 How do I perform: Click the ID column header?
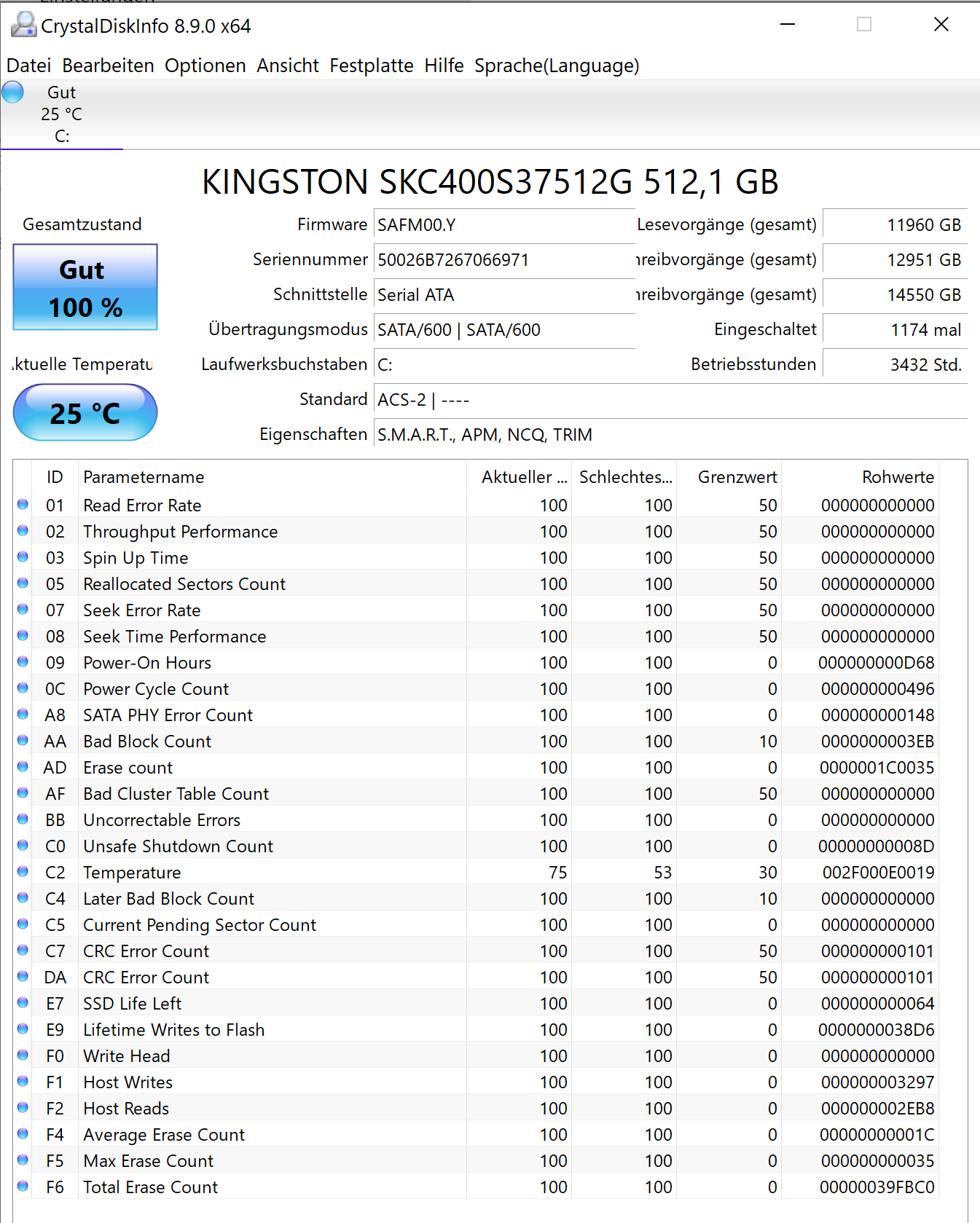(x=55, y=477)
